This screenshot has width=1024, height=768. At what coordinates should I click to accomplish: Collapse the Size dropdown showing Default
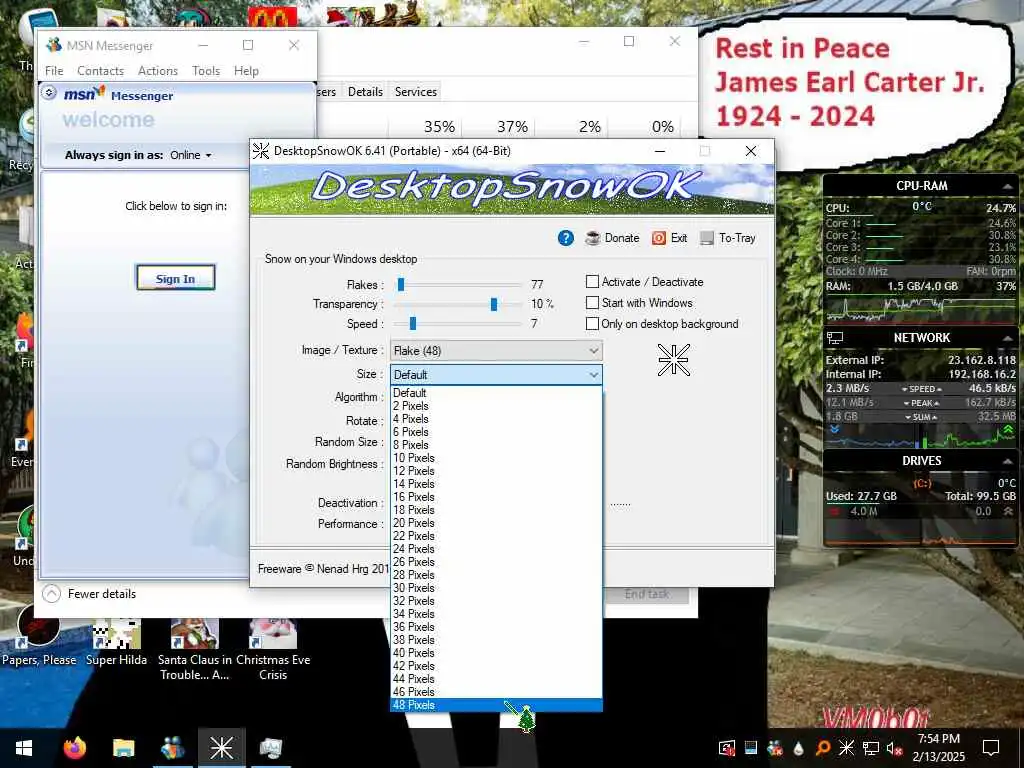496,375
